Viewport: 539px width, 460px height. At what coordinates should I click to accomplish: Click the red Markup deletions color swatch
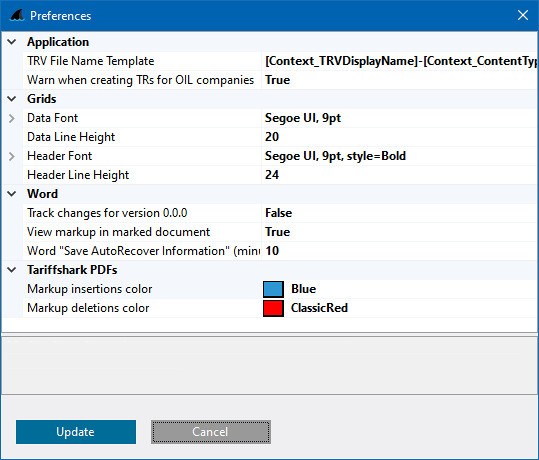(273, 308)
